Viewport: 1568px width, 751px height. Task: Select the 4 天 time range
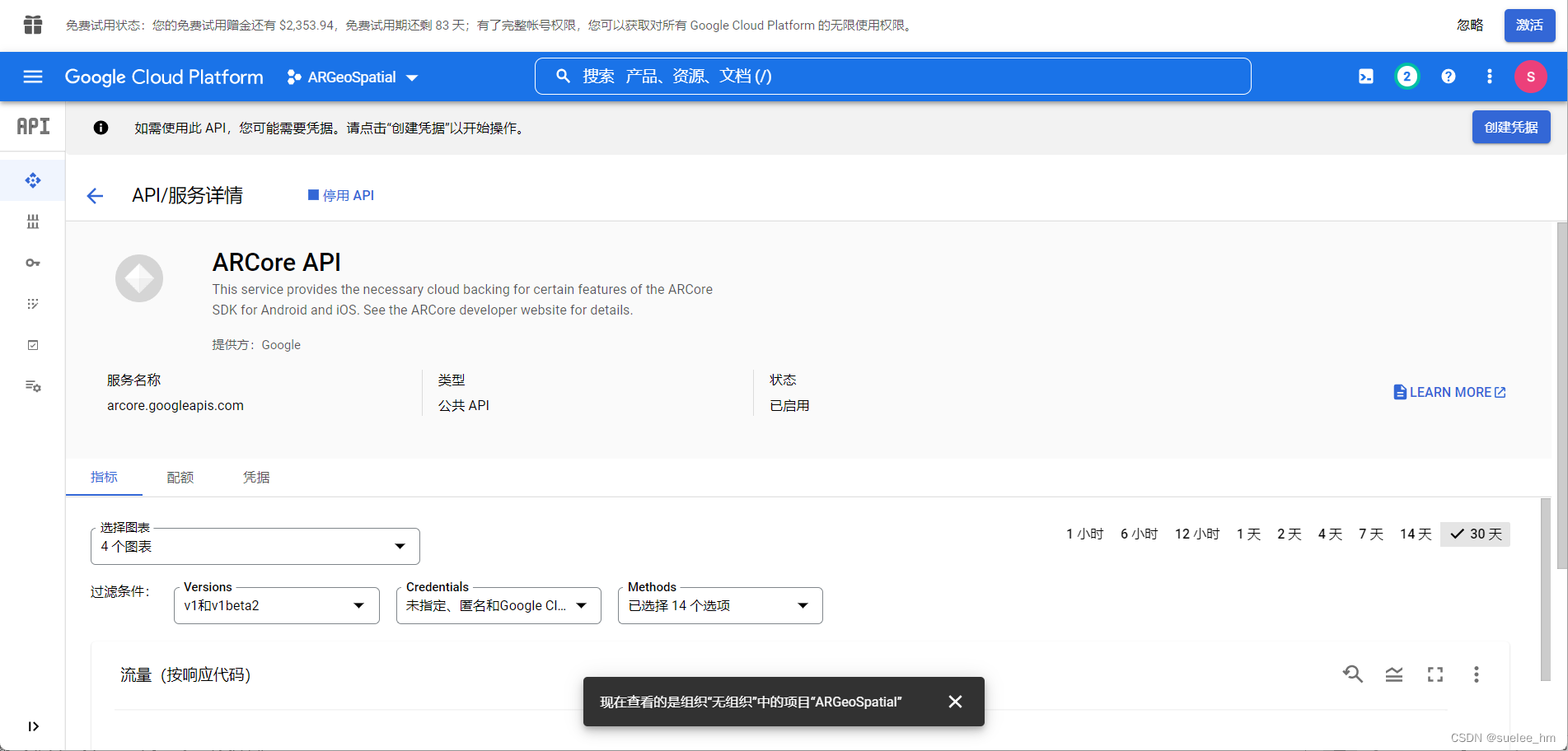click(1331, 534)
